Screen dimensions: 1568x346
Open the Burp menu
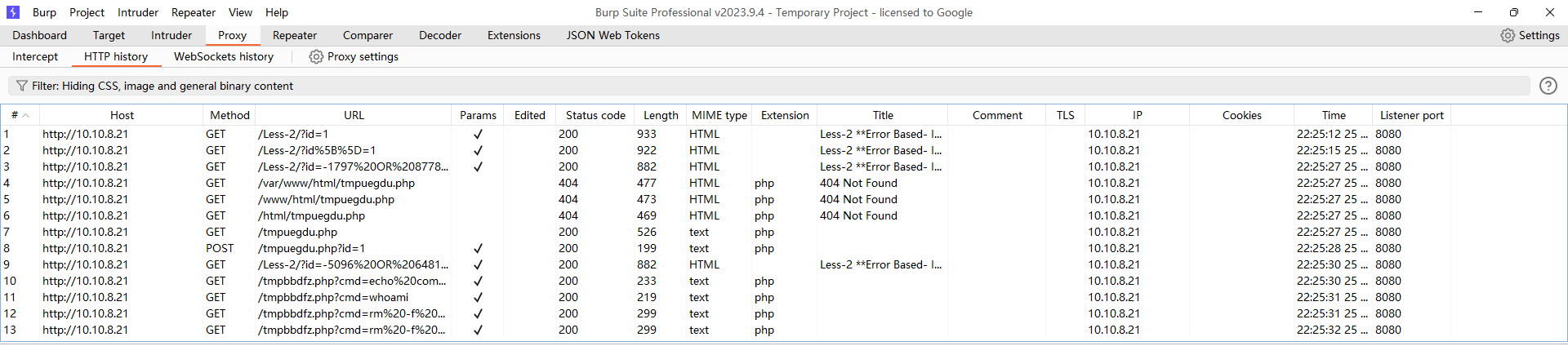point(44,12)
